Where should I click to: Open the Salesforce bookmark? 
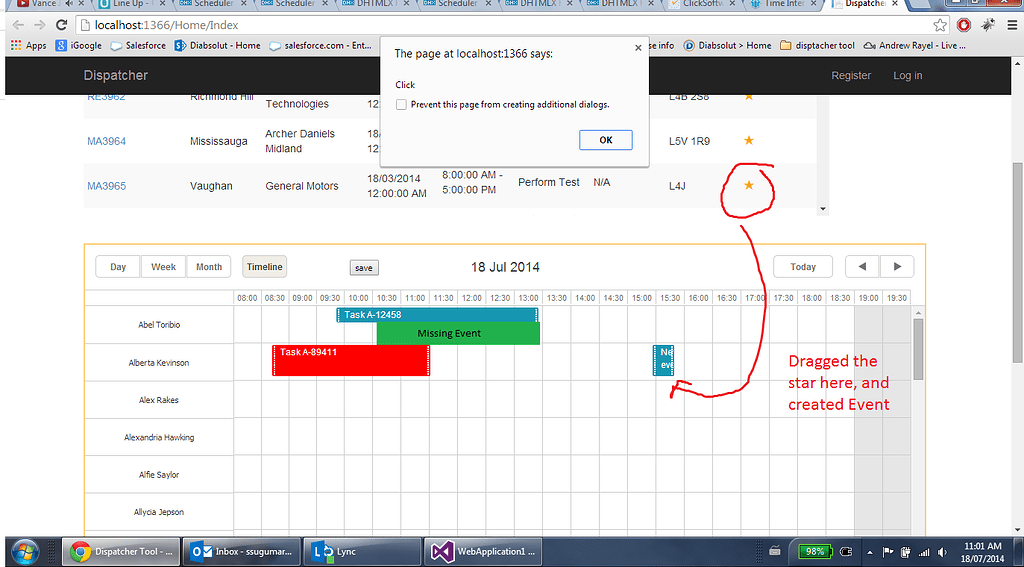138,46
